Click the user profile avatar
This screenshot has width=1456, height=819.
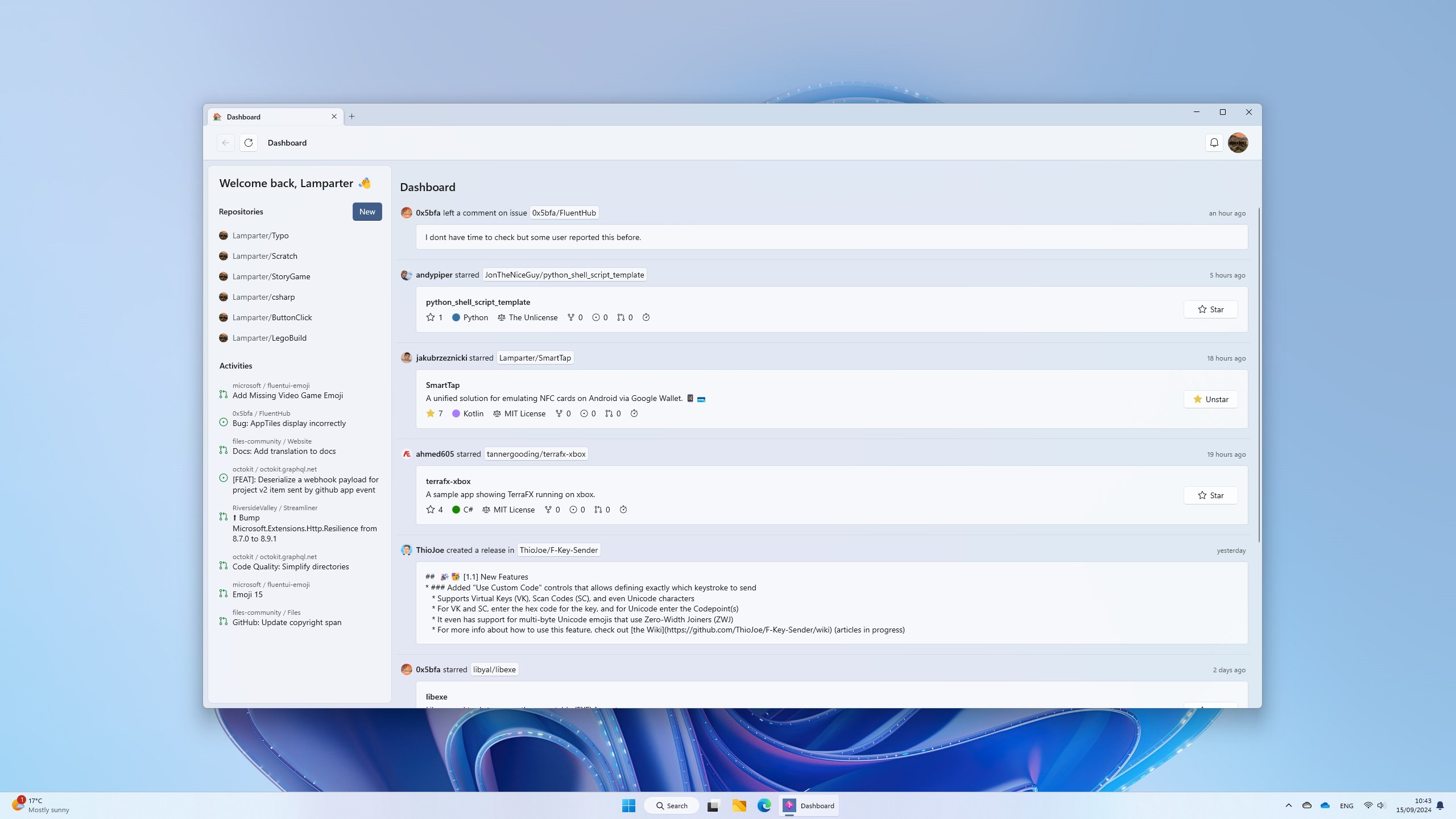click(x=1238, y=143)
